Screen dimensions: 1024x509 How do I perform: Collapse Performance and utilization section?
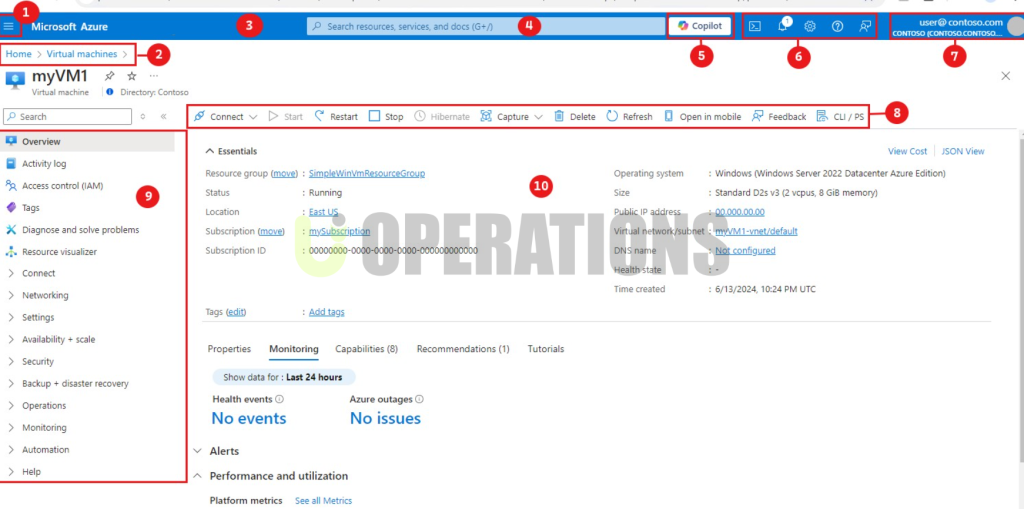[x=271, y=476]
